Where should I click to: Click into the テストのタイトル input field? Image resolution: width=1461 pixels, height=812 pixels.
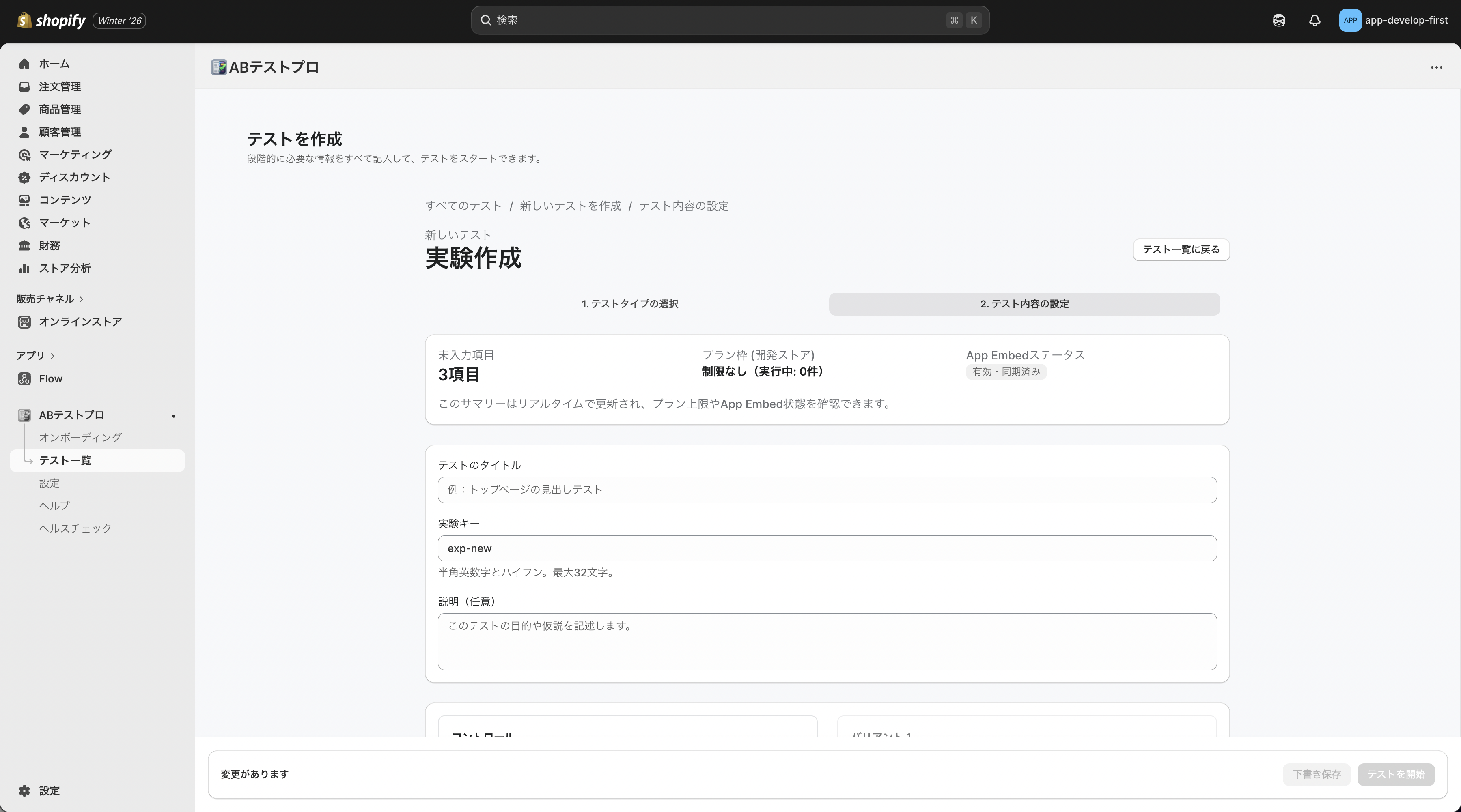[826, 490]
